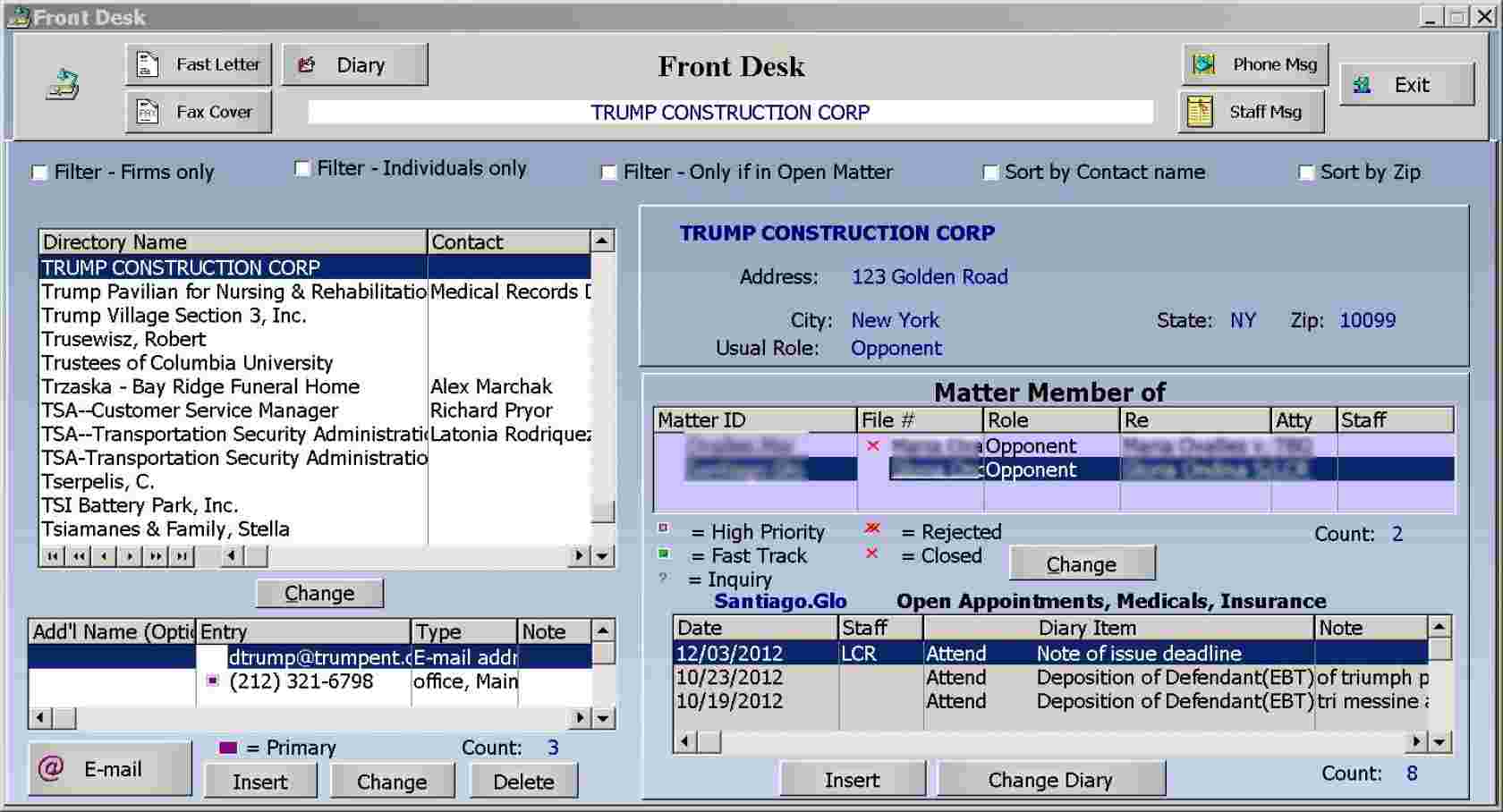Select the 10/19/2012 deposition diary row
This screenshot has width=1503, height=812.
pyautogui.click(x=1050, y=701)
